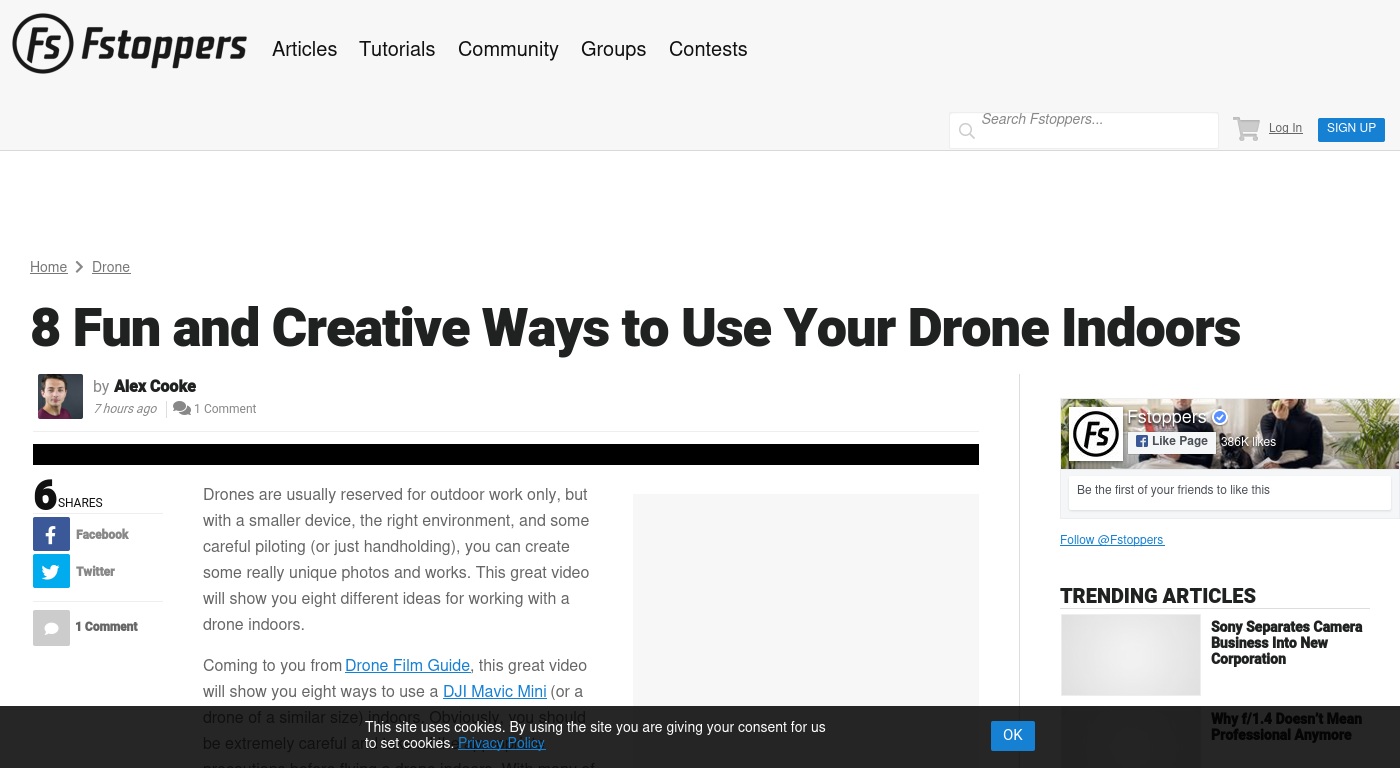The height and width of the screenshot is (768, 1400).
Task: Click the article title heading
Action: [x=636, y=328]
